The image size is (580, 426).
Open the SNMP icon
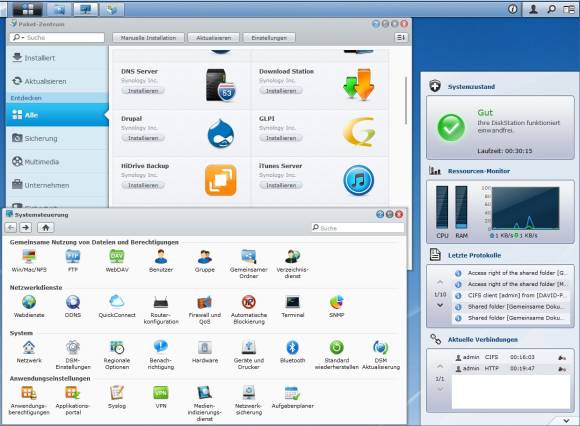337,302
